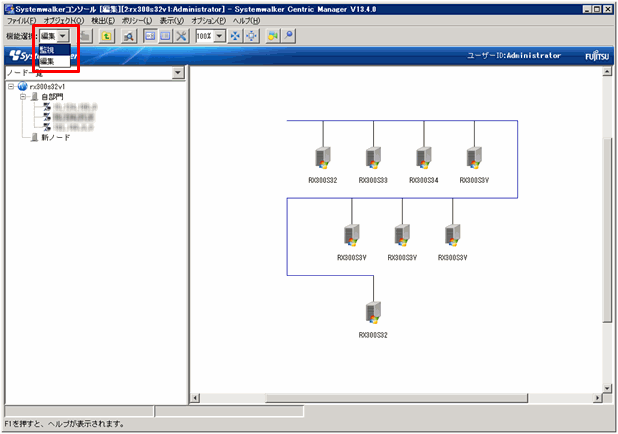Click the 100% zoom value field
The width and height of the screenshot is (618, 434).
(205, 36)
